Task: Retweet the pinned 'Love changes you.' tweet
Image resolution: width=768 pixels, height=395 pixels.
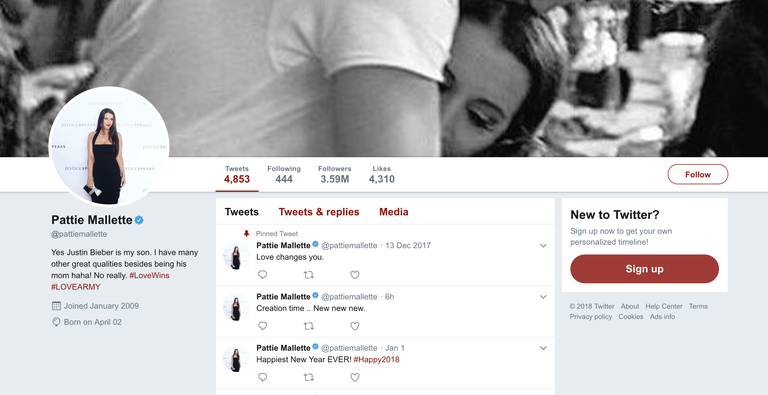Action: click(309, 275)
